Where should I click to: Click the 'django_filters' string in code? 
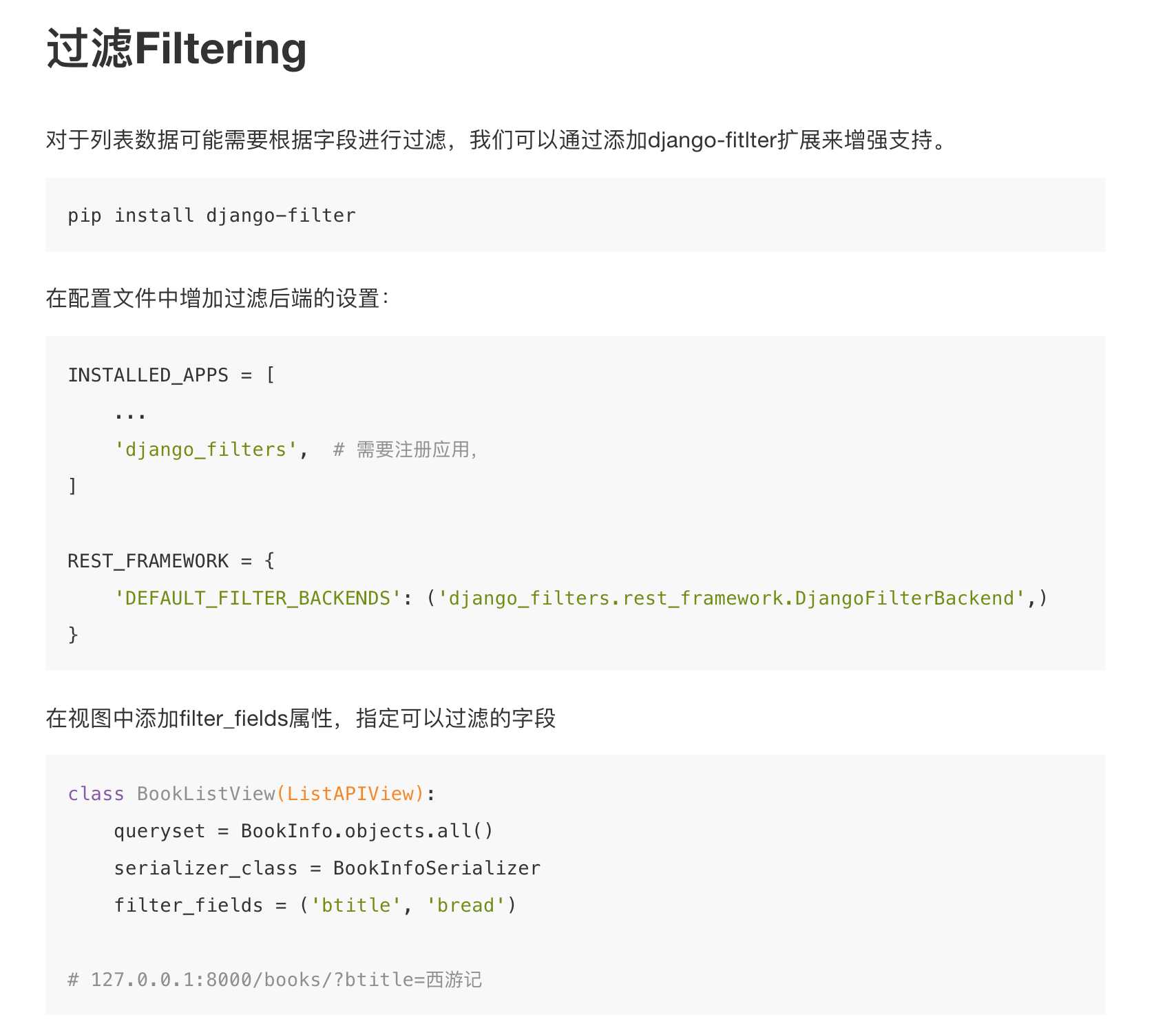coord(206,450)
